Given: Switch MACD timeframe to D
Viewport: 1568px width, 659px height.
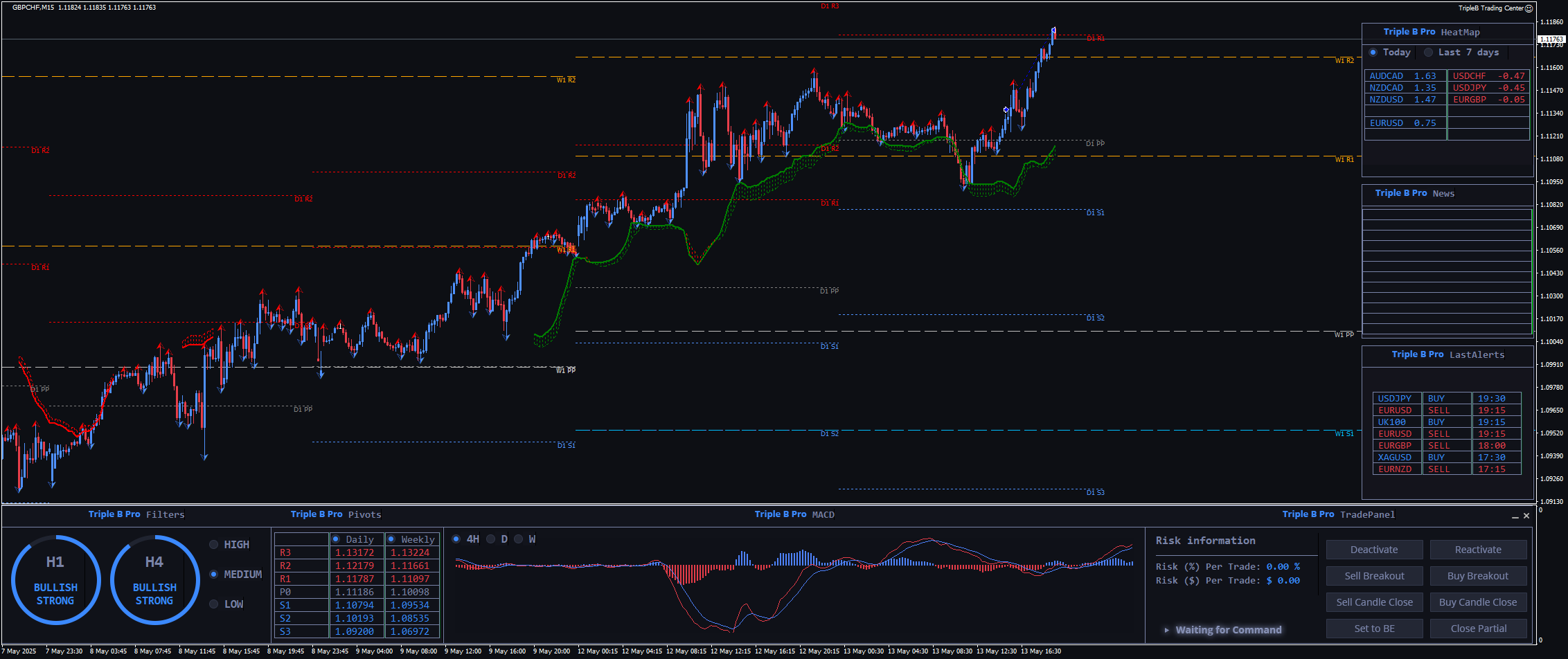Looking at the screenshot, I should [491, 539].
